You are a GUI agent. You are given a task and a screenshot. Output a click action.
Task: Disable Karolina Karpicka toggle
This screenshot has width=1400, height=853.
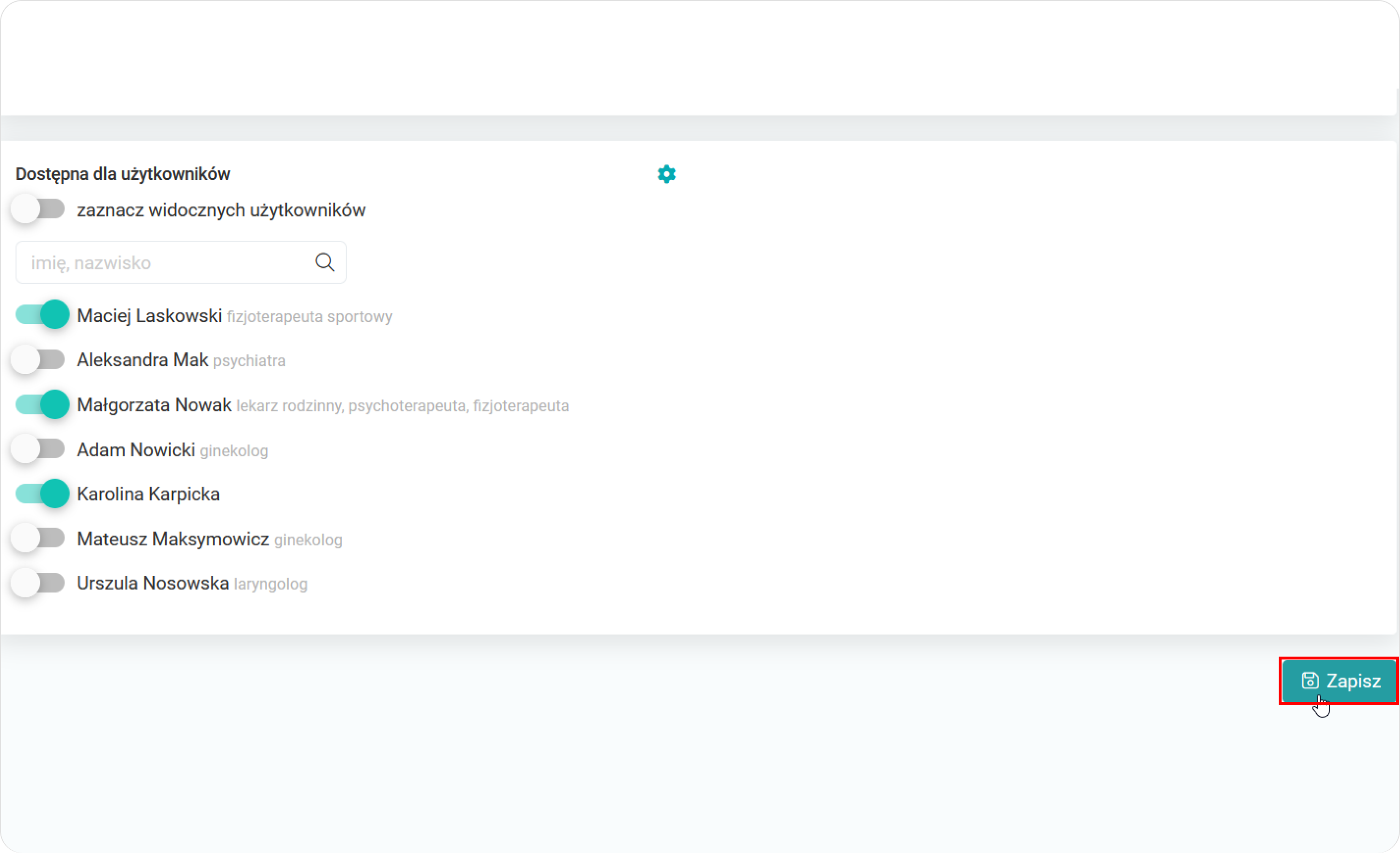click(x=42, y=493)
